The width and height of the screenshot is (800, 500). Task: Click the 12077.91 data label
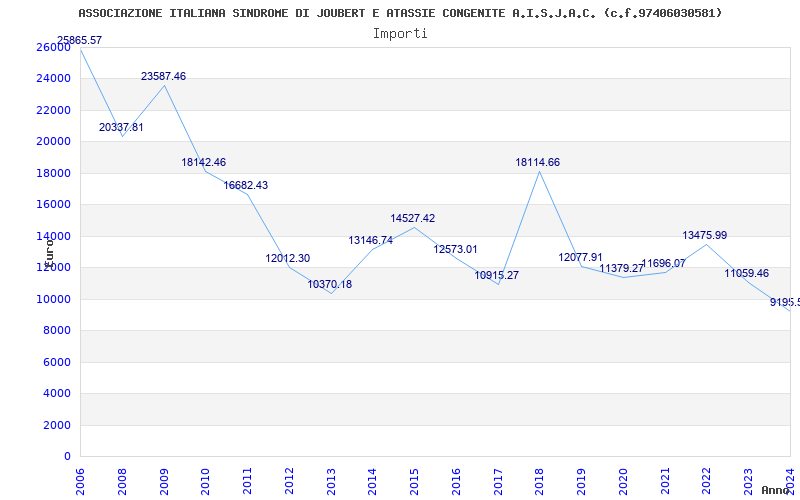pyautogui.click(x=581, y=258)
